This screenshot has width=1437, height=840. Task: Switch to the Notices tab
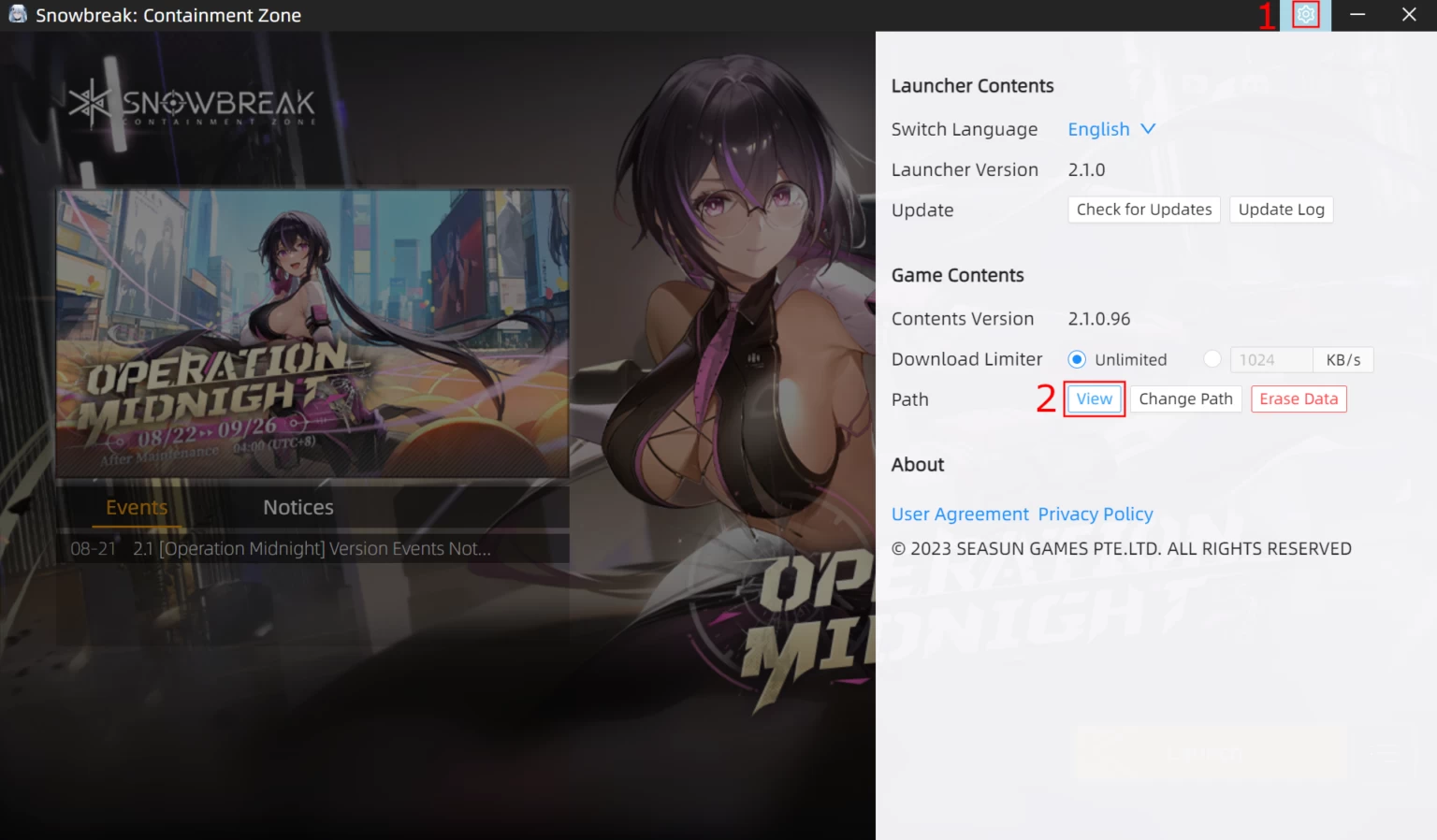(x=298, y=507)
